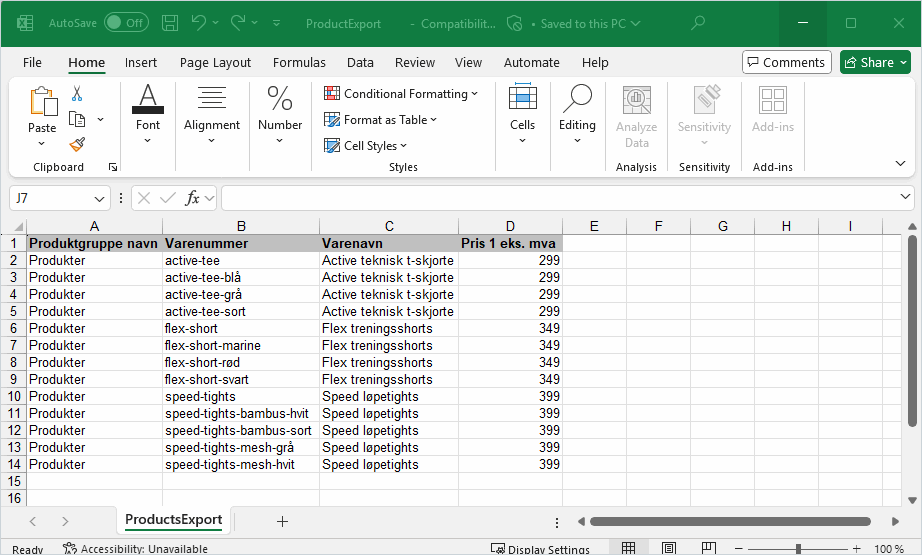The image size is (922, 555).
Task: Switch to the Formulas tab
Action: 299,62
